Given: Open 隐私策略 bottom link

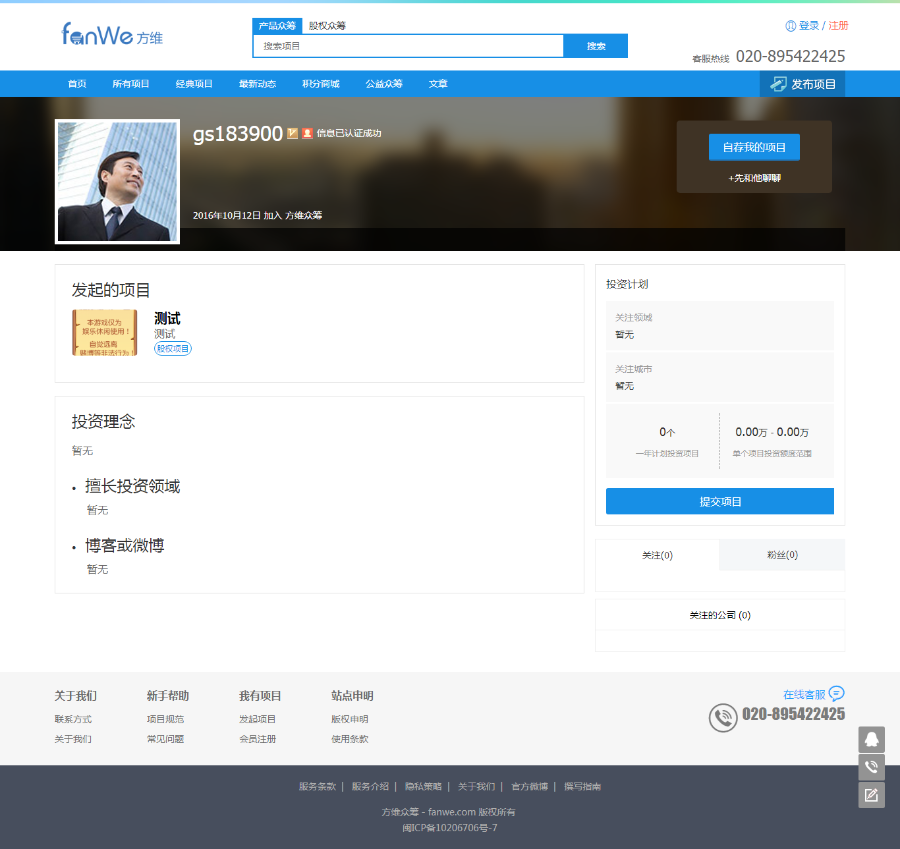Looking at the screenshot, I should coord(423,786).
